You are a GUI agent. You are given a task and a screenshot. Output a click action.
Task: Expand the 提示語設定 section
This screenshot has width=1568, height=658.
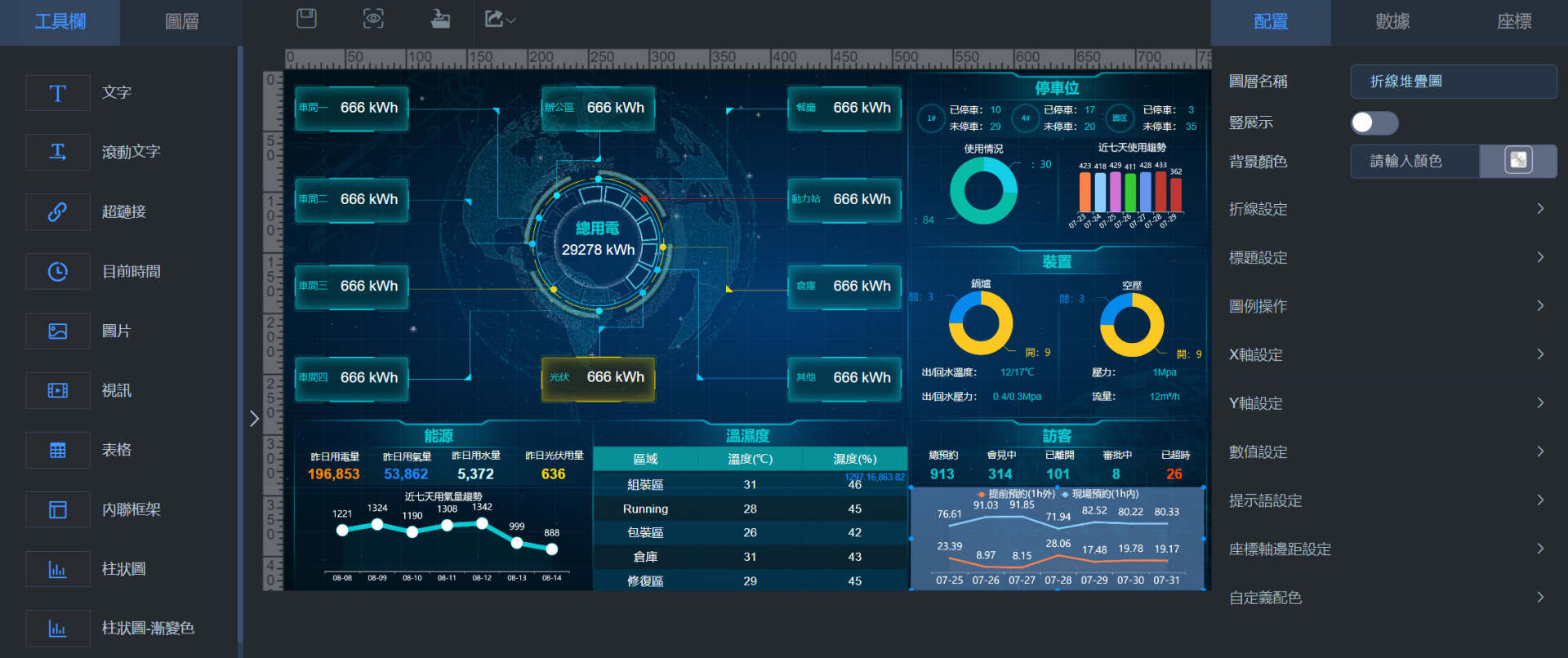pyautogui.click(x=1388, y=500)
